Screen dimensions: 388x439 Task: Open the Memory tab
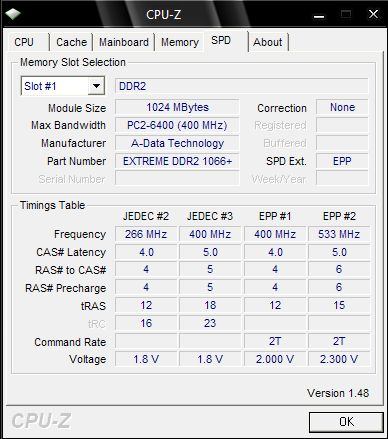tap(180, 42)
